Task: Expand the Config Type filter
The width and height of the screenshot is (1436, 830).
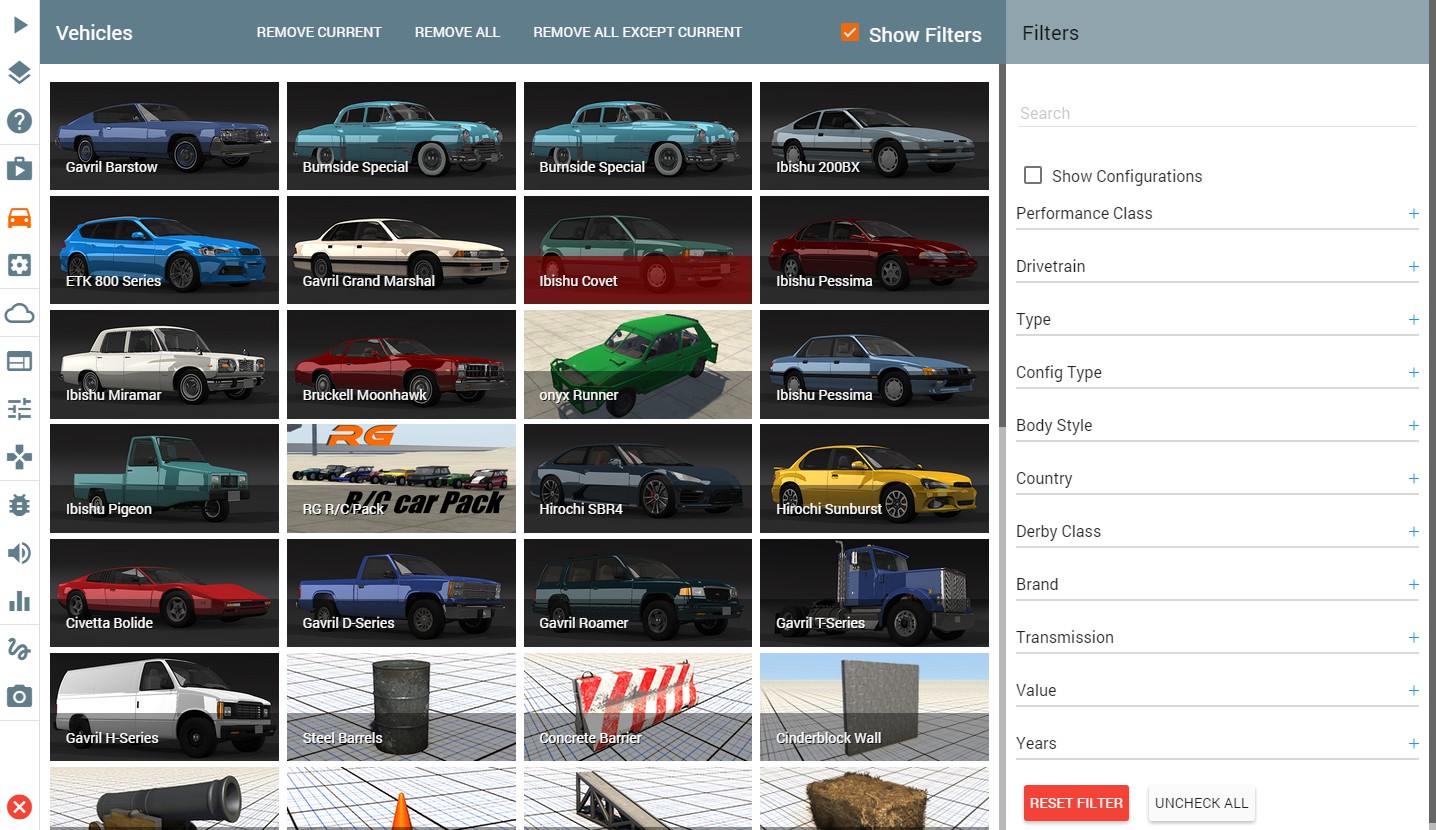Action: (x=1217, y=372)
